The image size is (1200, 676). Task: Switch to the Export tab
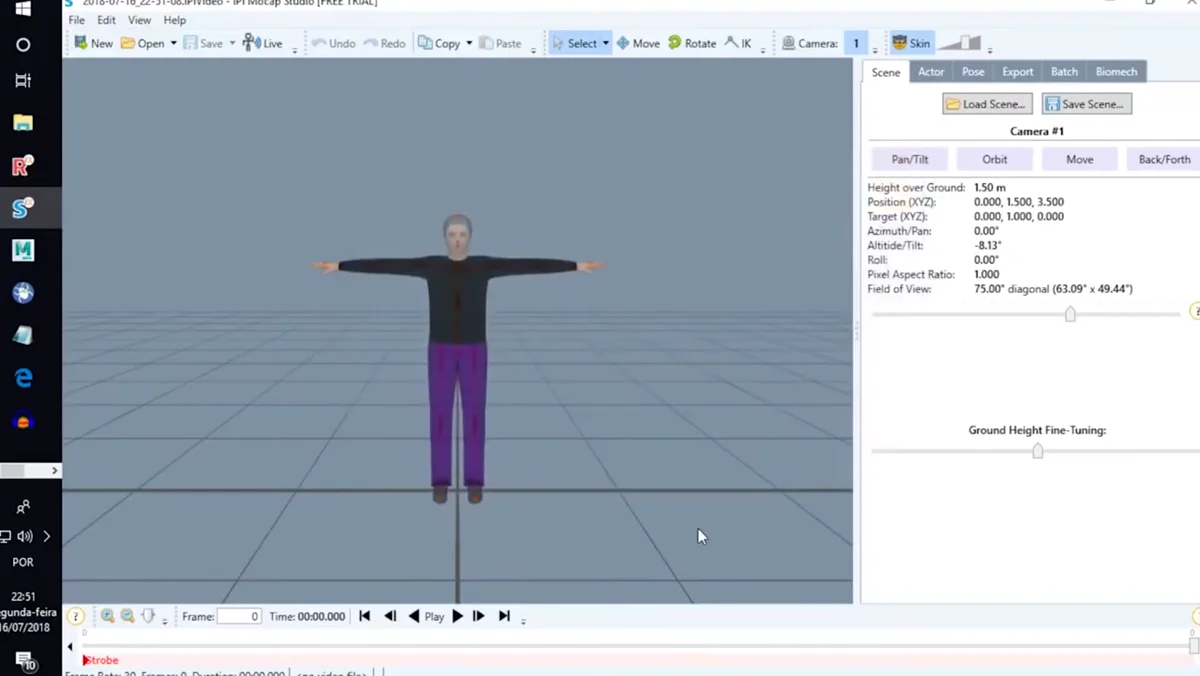pos(1018,72)
